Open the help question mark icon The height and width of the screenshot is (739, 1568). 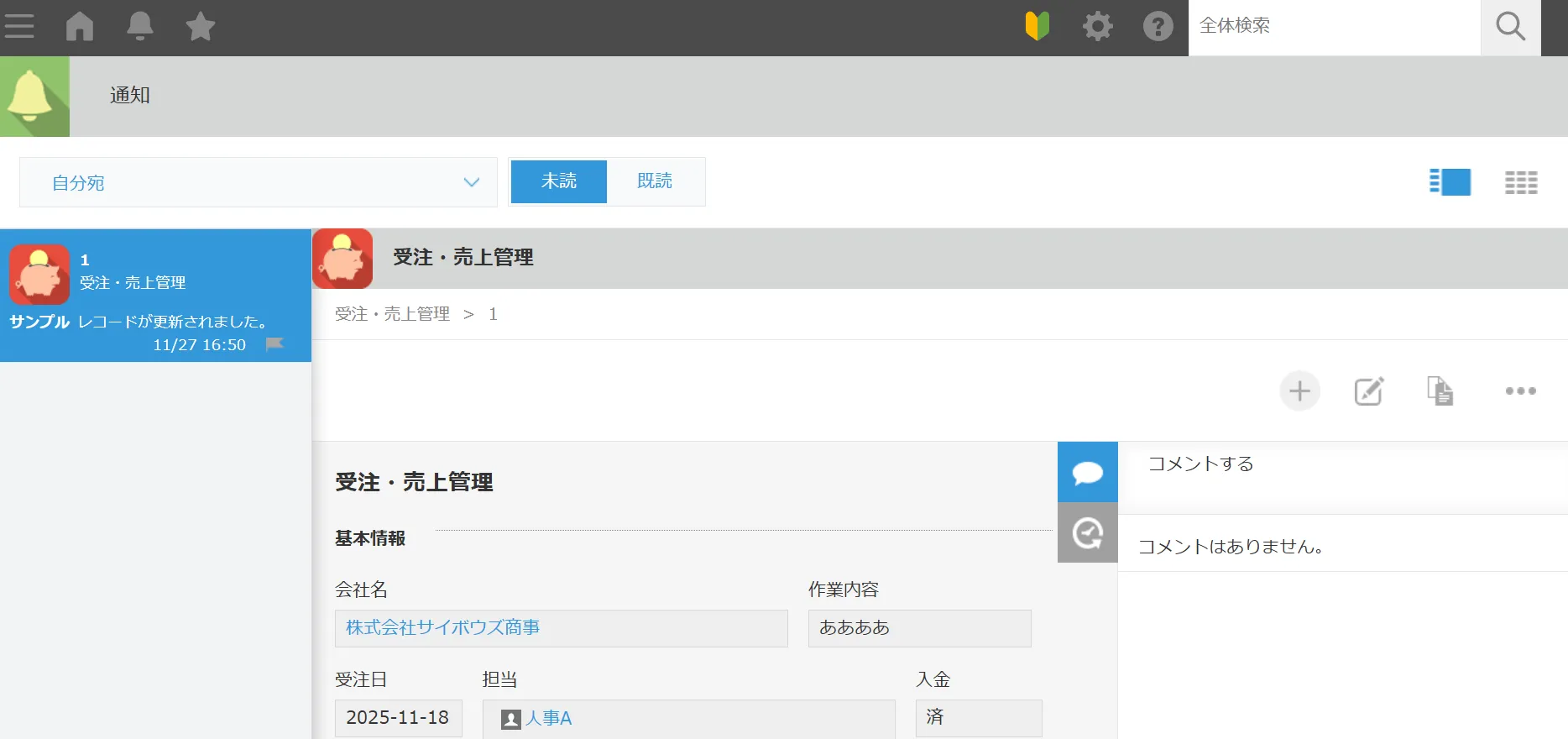pyautogui.click(x=1158, y=27)
